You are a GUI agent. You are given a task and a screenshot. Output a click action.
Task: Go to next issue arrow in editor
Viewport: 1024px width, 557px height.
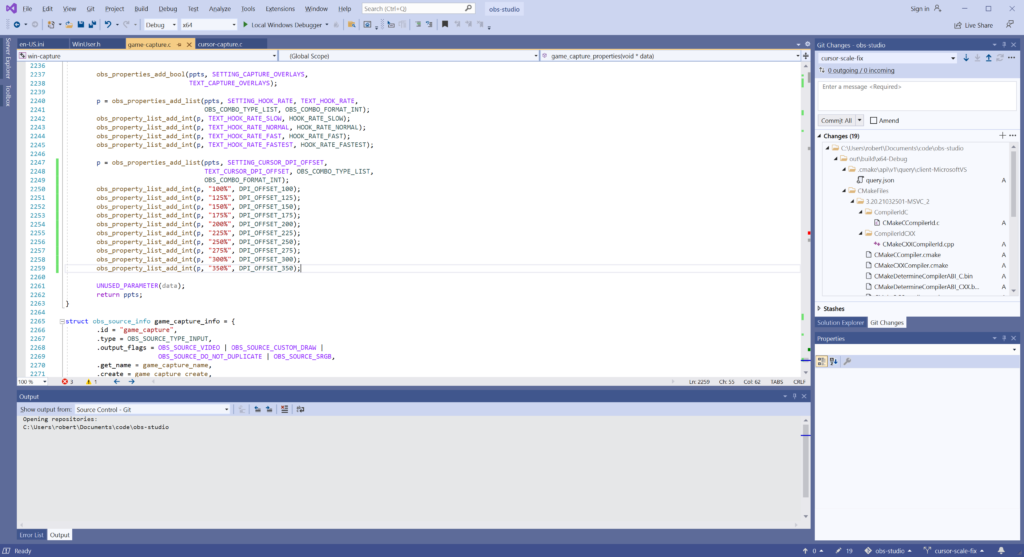(x=131, y=381)
